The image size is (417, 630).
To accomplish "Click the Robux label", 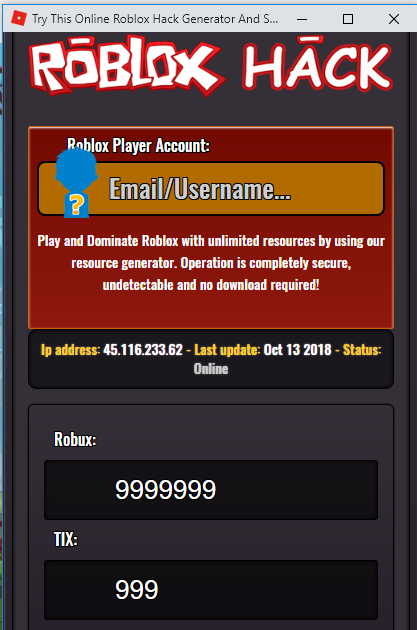I will pyautogui.click(x=75, y=439).
